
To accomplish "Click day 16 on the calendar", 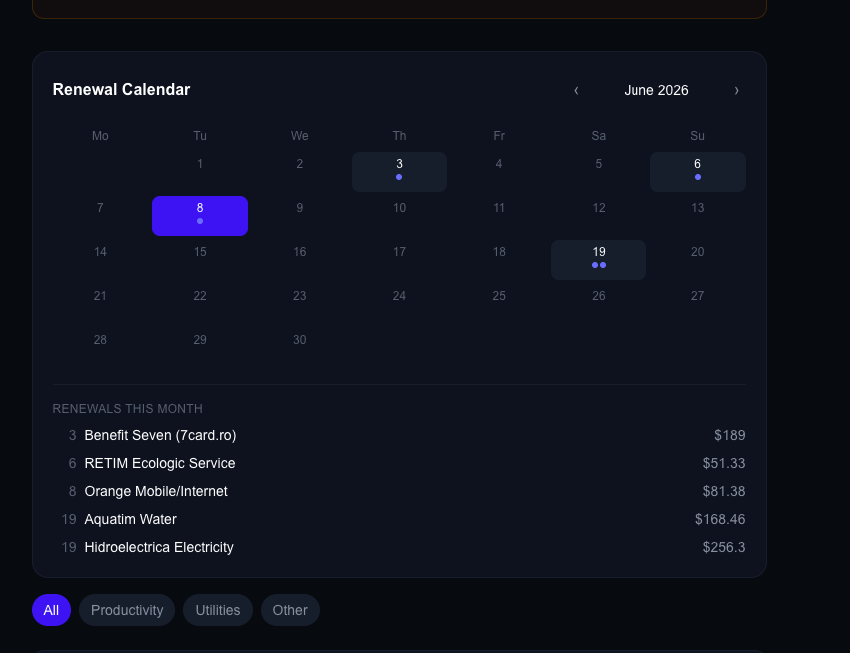I will pos(300,260).
